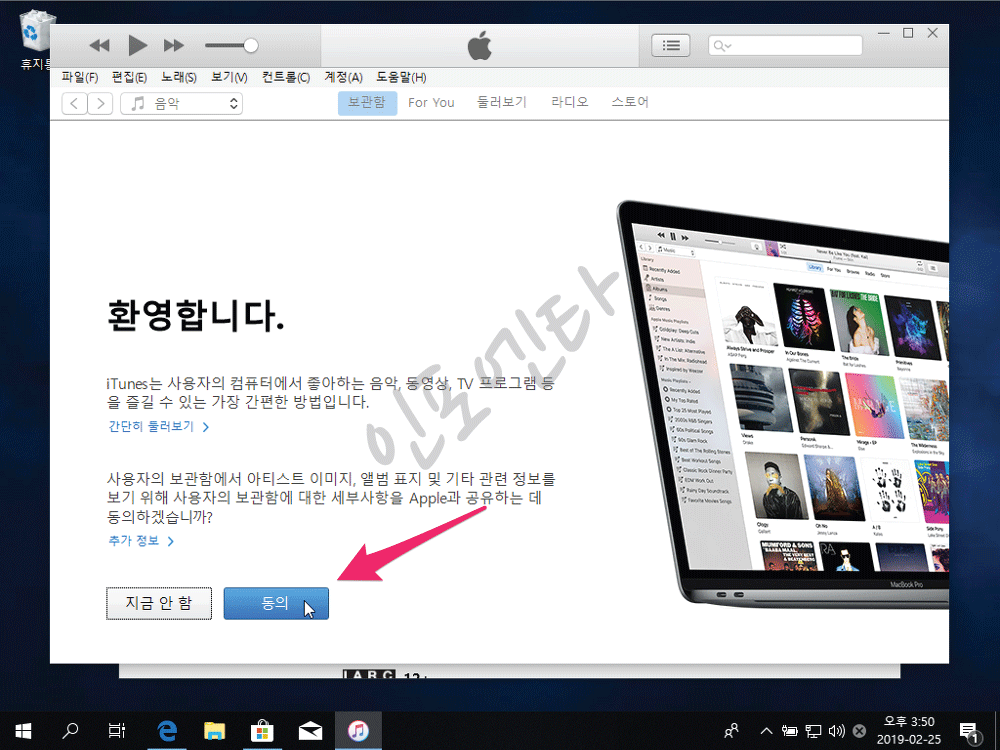Viewport: 1000px width, 750px height.
Task: Expand the 음악 media type dropdown
Action: click(x=182, y=103)
